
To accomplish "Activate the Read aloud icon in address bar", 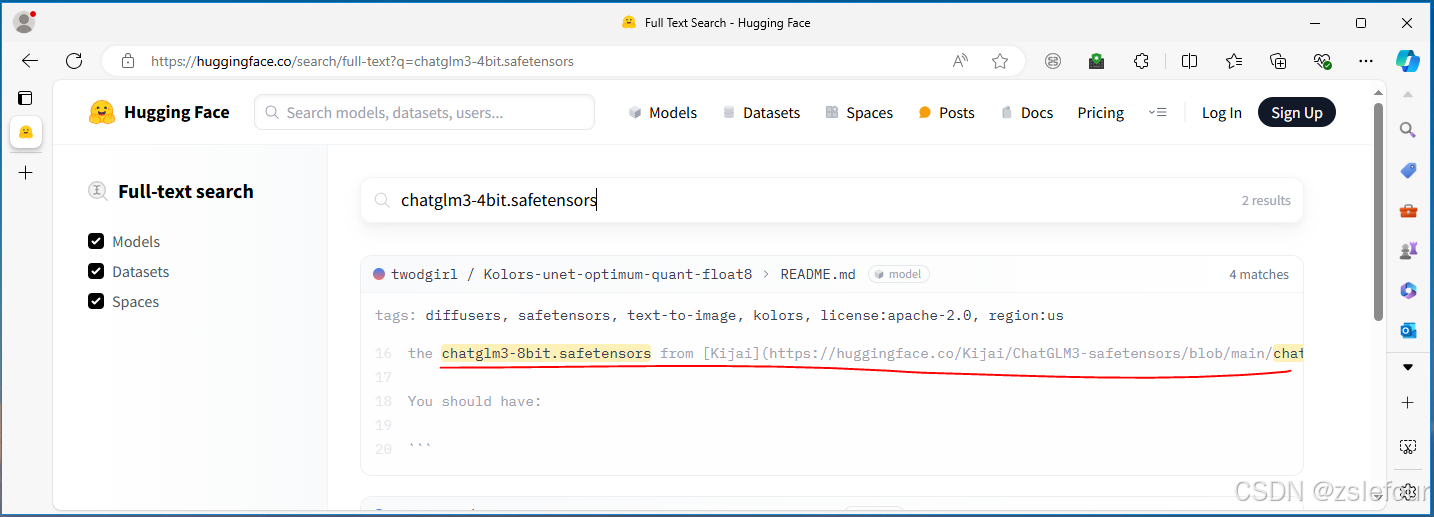I will (960, 61).
